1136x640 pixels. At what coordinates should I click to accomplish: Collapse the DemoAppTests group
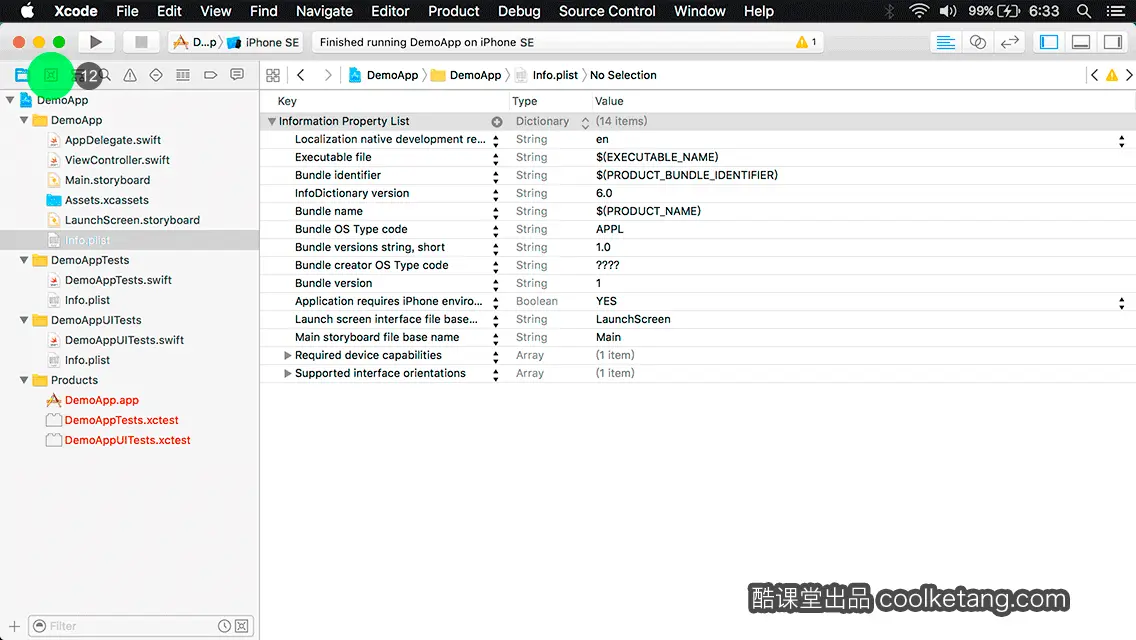pyautogui.click(x=24, y=259)
